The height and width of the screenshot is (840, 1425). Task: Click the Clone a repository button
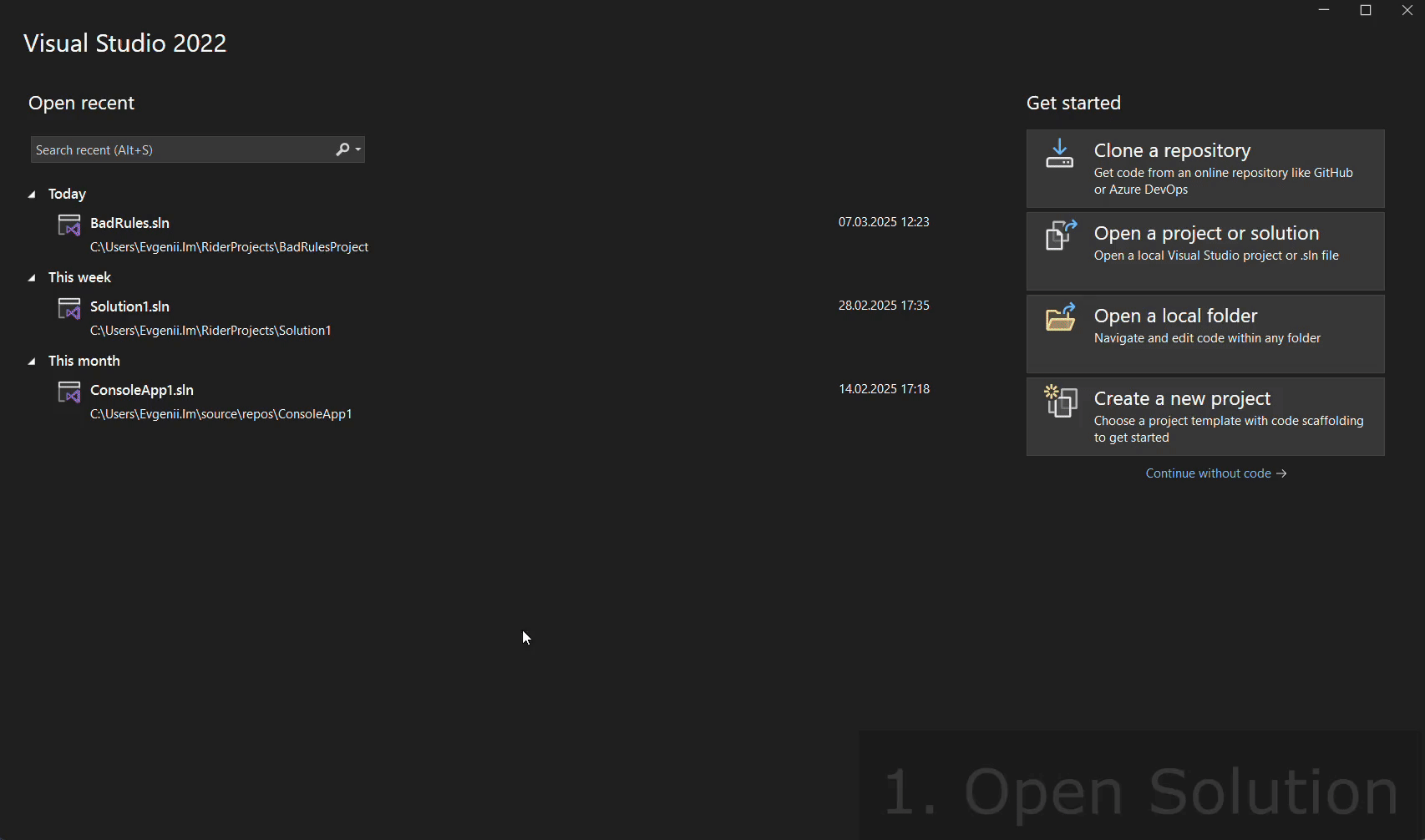[1205, 169]
